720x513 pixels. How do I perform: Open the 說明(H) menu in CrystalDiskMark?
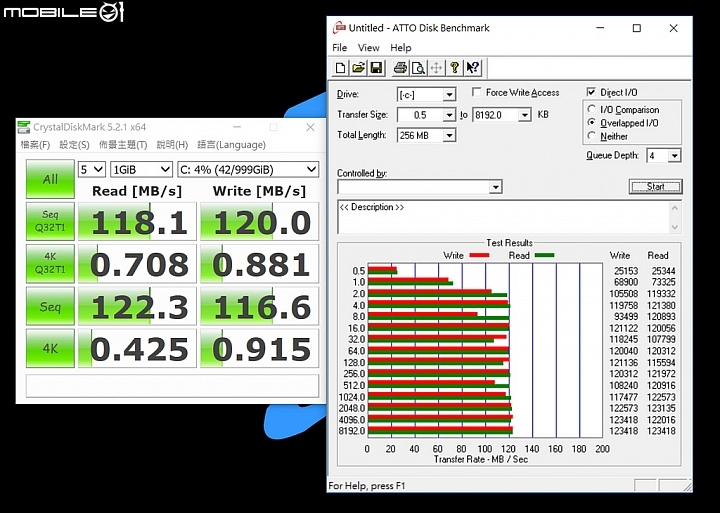(x=172, y=145)
